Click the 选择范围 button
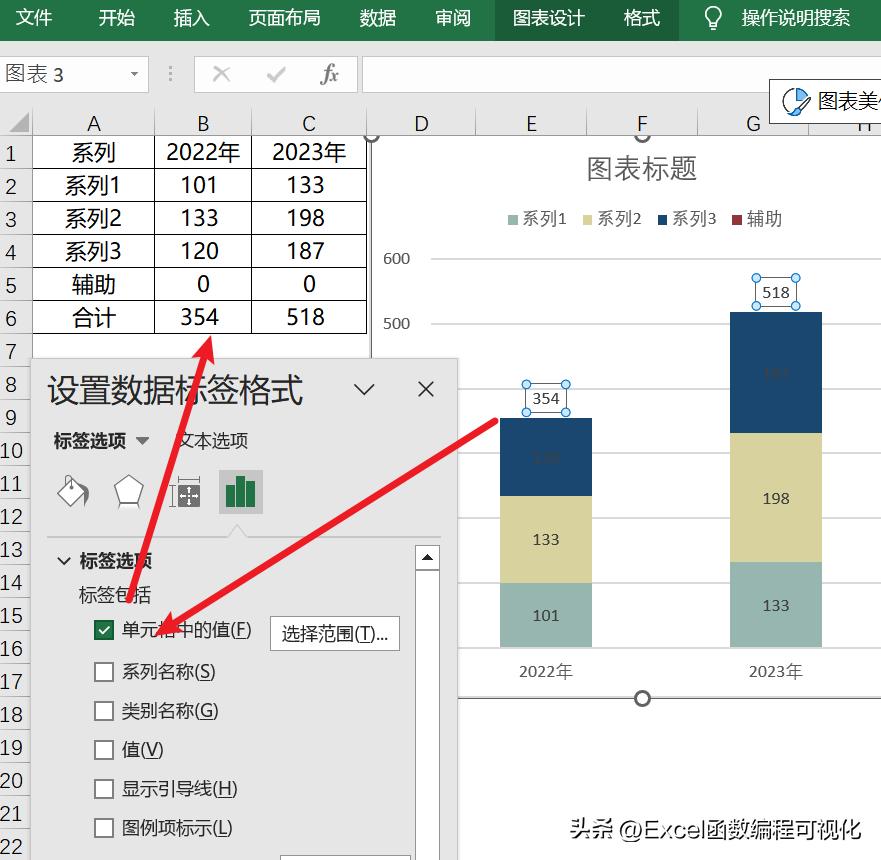The width and height of the screenshot is (881, 860). click(x=335, y=634)
